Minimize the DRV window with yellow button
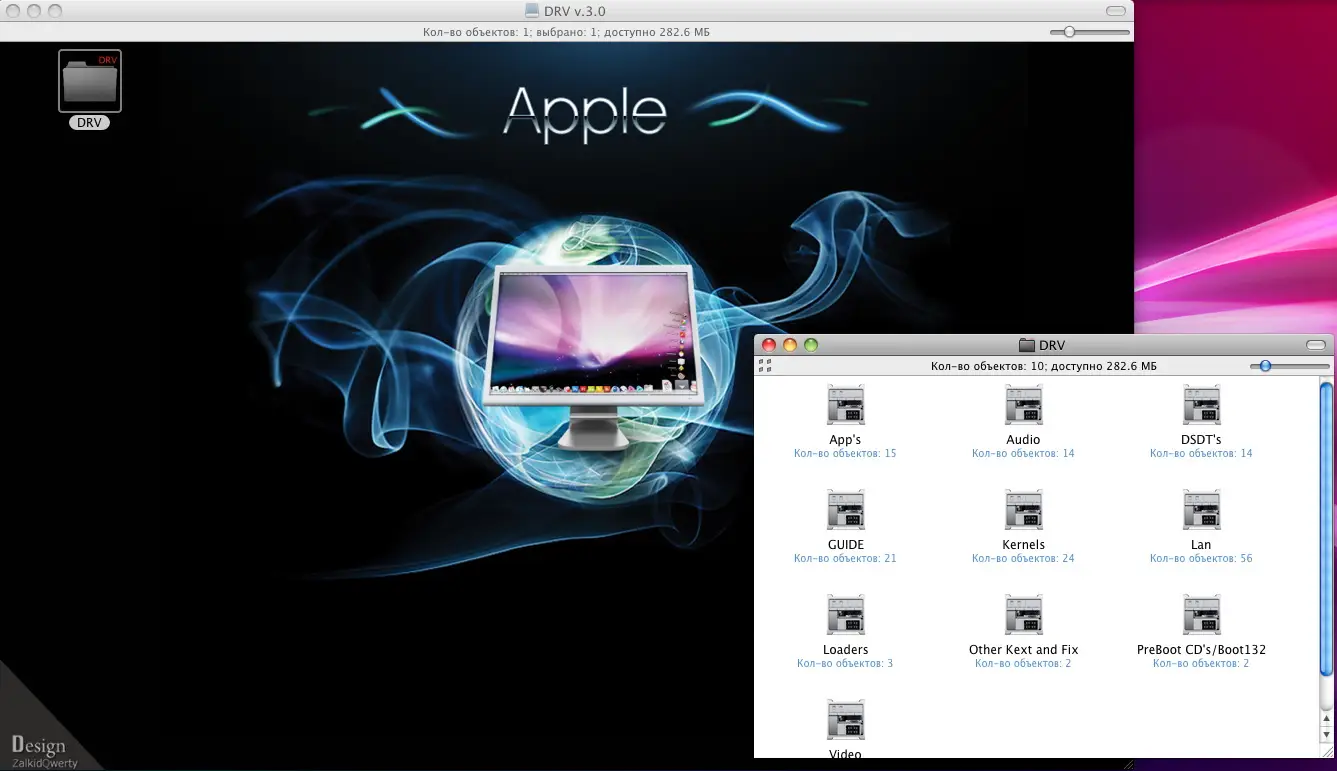This screenshot has width=1337, height=771. pos(790,345)
